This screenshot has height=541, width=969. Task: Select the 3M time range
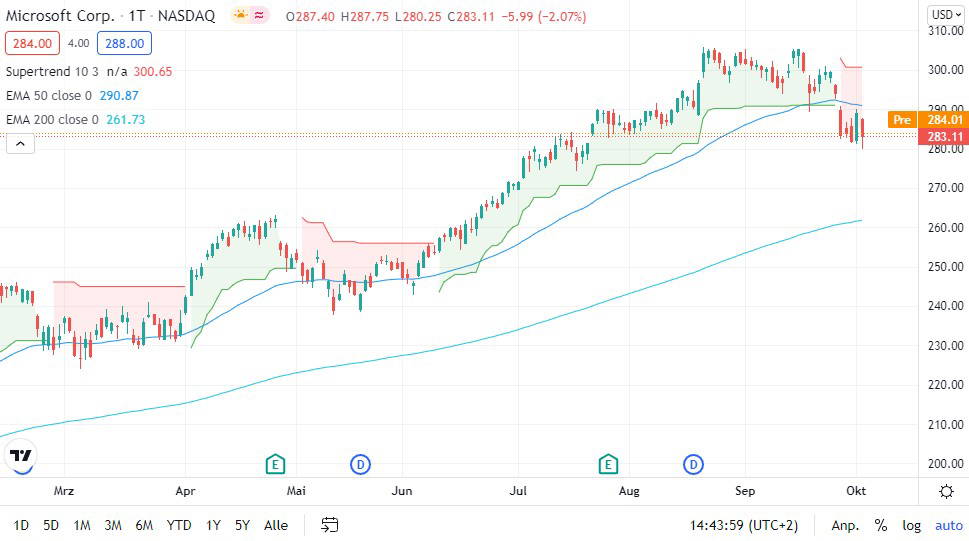(112, 525)
